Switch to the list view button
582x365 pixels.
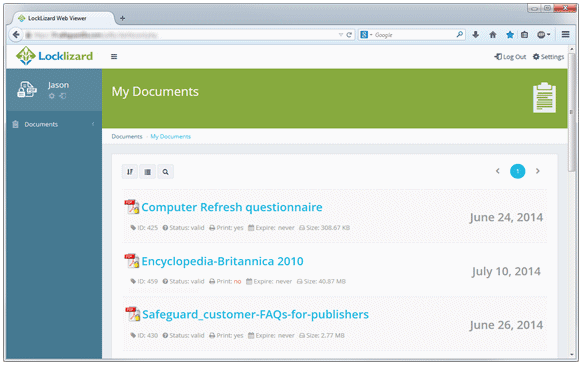coord(147,172)
